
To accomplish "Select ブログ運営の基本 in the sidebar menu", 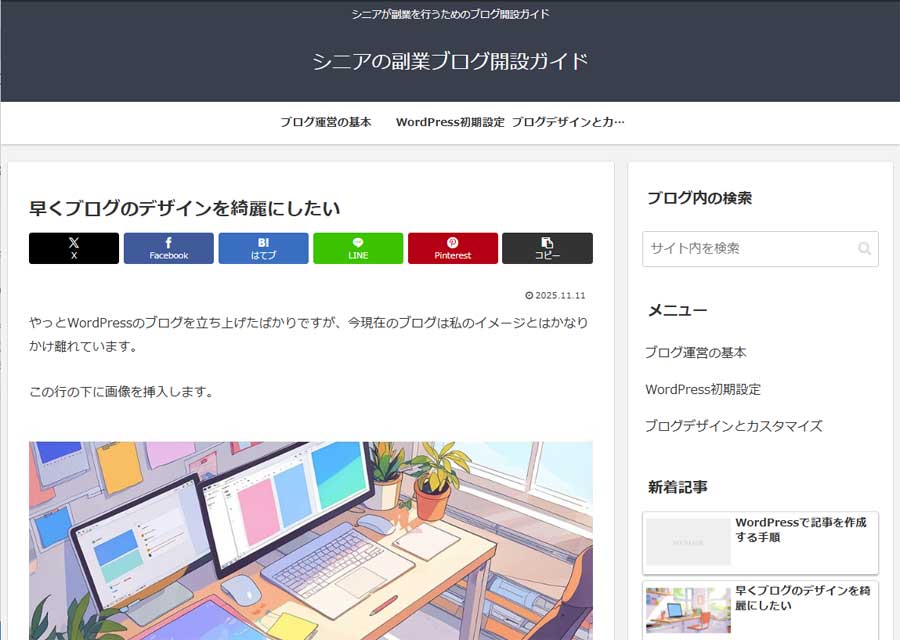I will (696, 352).
